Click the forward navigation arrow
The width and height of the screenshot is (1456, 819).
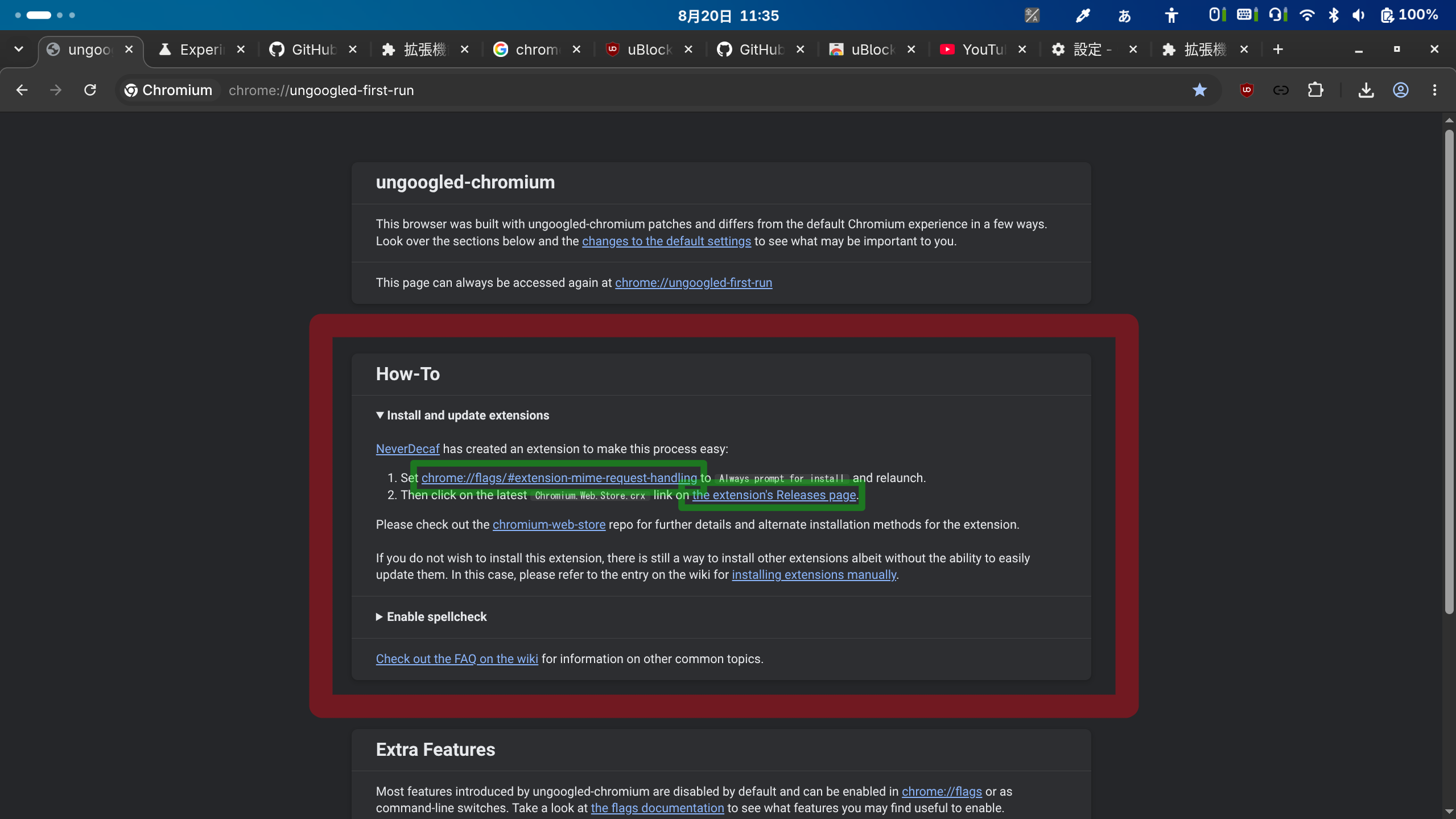(x=56, y=90)
